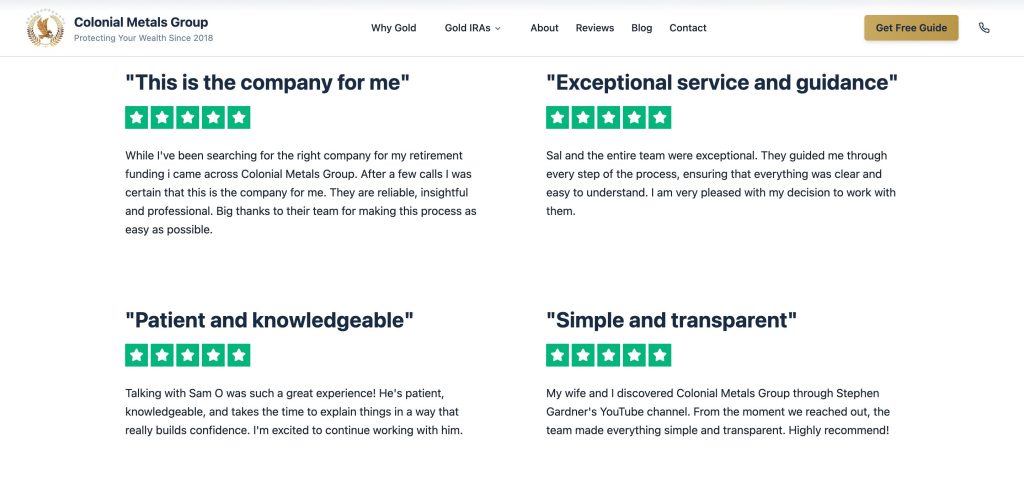Click the "Simple and transparent" review heading
Image resolution: width=1024 pixels, height=479 pixels.
pyautogui.click(x=671, y=320)
